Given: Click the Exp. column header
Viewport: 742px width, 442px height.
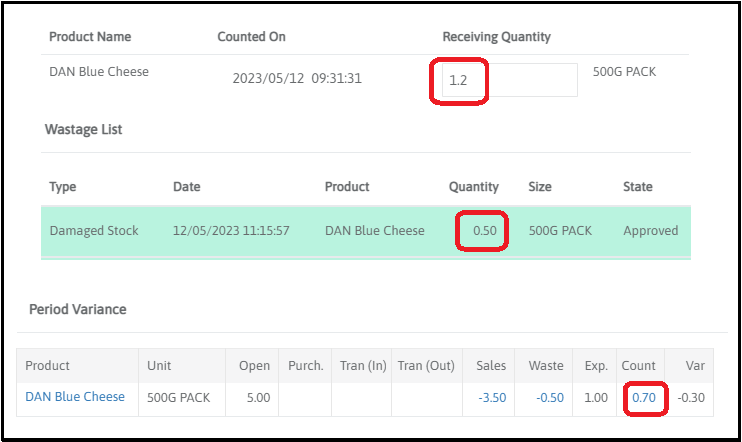Looking at the screenshot, I should (596, 366).
